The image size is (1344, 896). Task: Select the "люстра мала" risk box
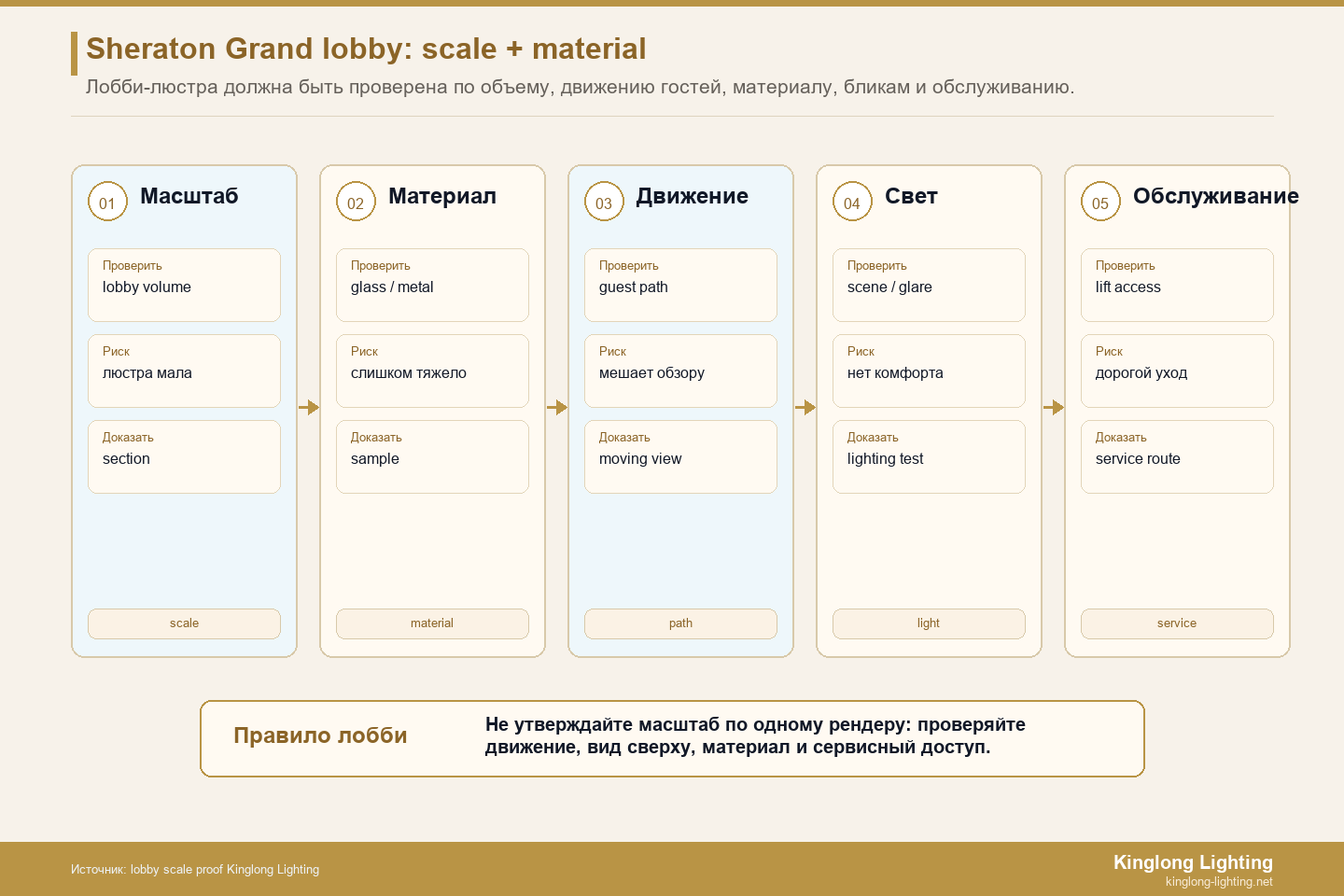tap(184, 371)
